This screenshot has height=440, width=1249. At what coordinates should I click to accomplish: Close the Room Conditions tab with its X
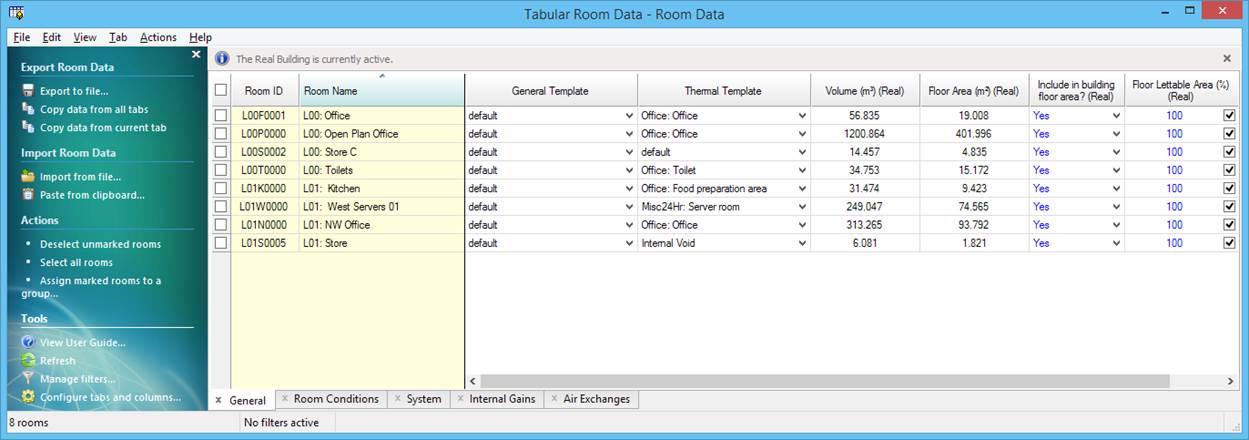(284, 399)
